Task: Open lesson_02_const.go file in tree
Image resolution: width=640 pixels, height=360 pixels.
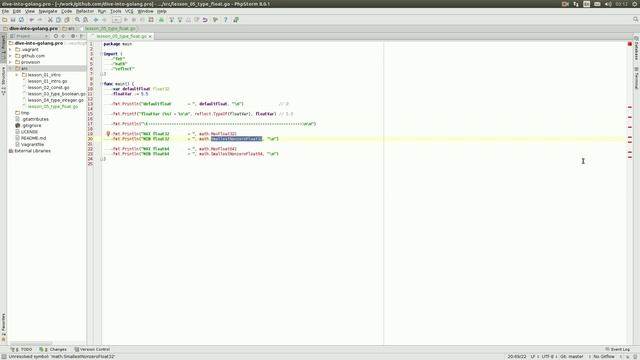Action: 48,87
